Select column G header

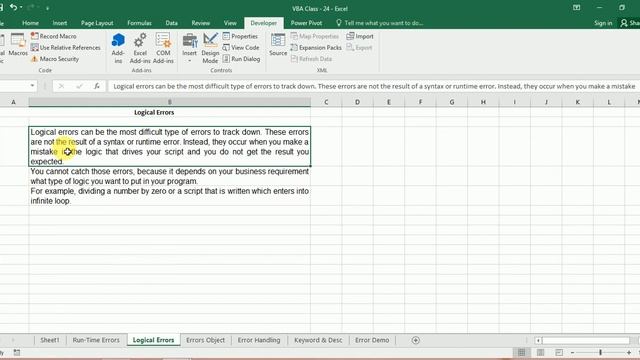click(451, 102)
